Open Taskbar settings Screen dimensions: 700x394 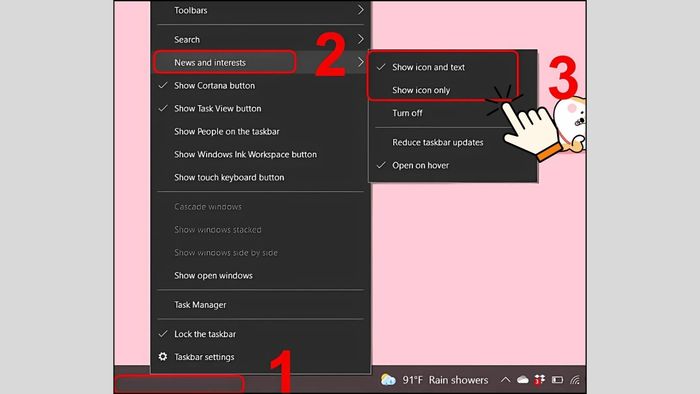(261, 357)
